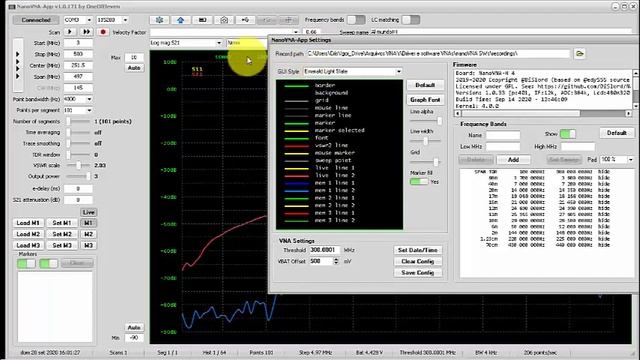The width and height of the screenshot is (640, 360).
Task: Start continuous scan with double-arrow button
Action: (87, 32)
